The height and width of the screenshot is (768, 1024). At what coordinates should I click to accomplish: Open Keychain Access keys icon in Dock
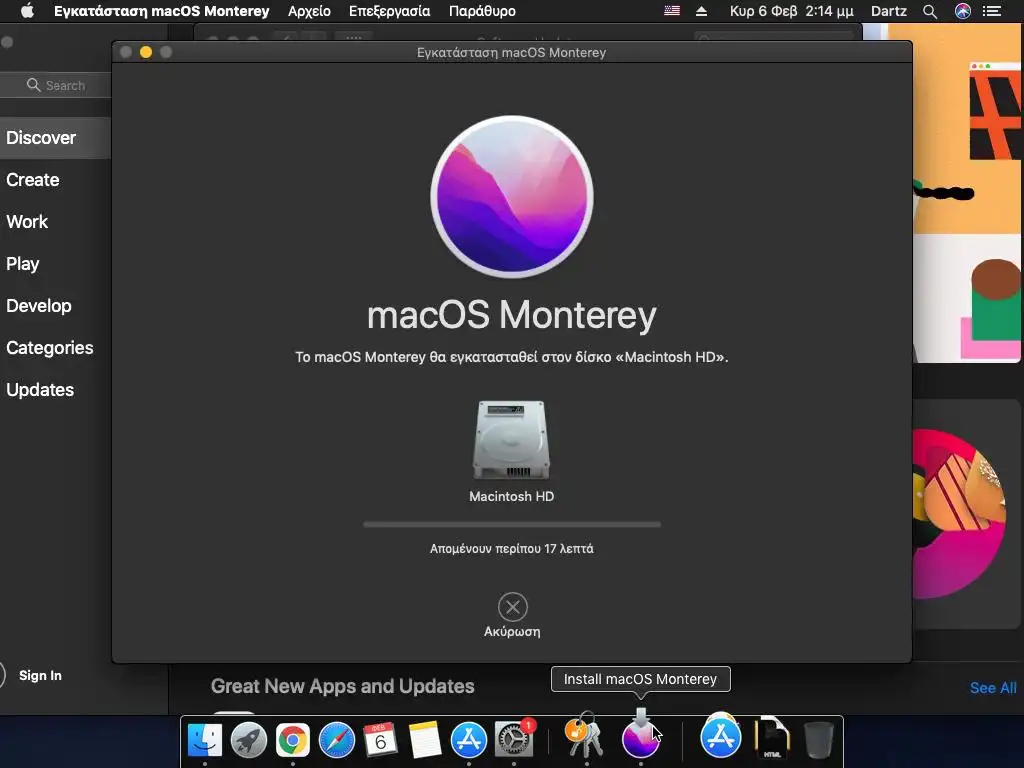(x=583, y=736)
